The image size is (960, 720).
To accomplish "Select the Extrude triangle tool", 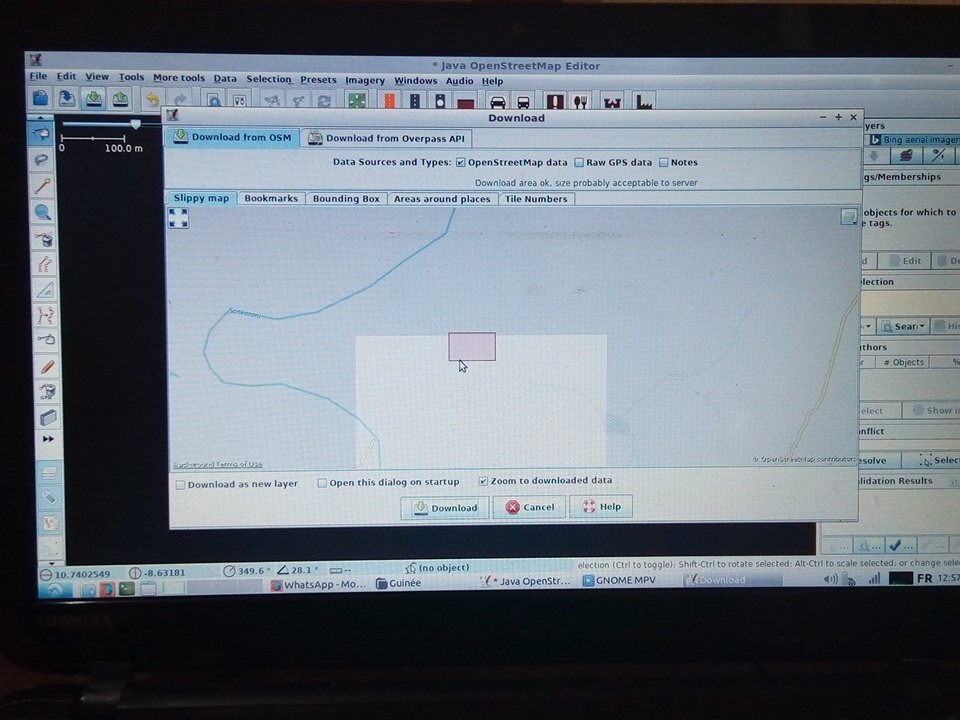I will (x=45, y=290).
